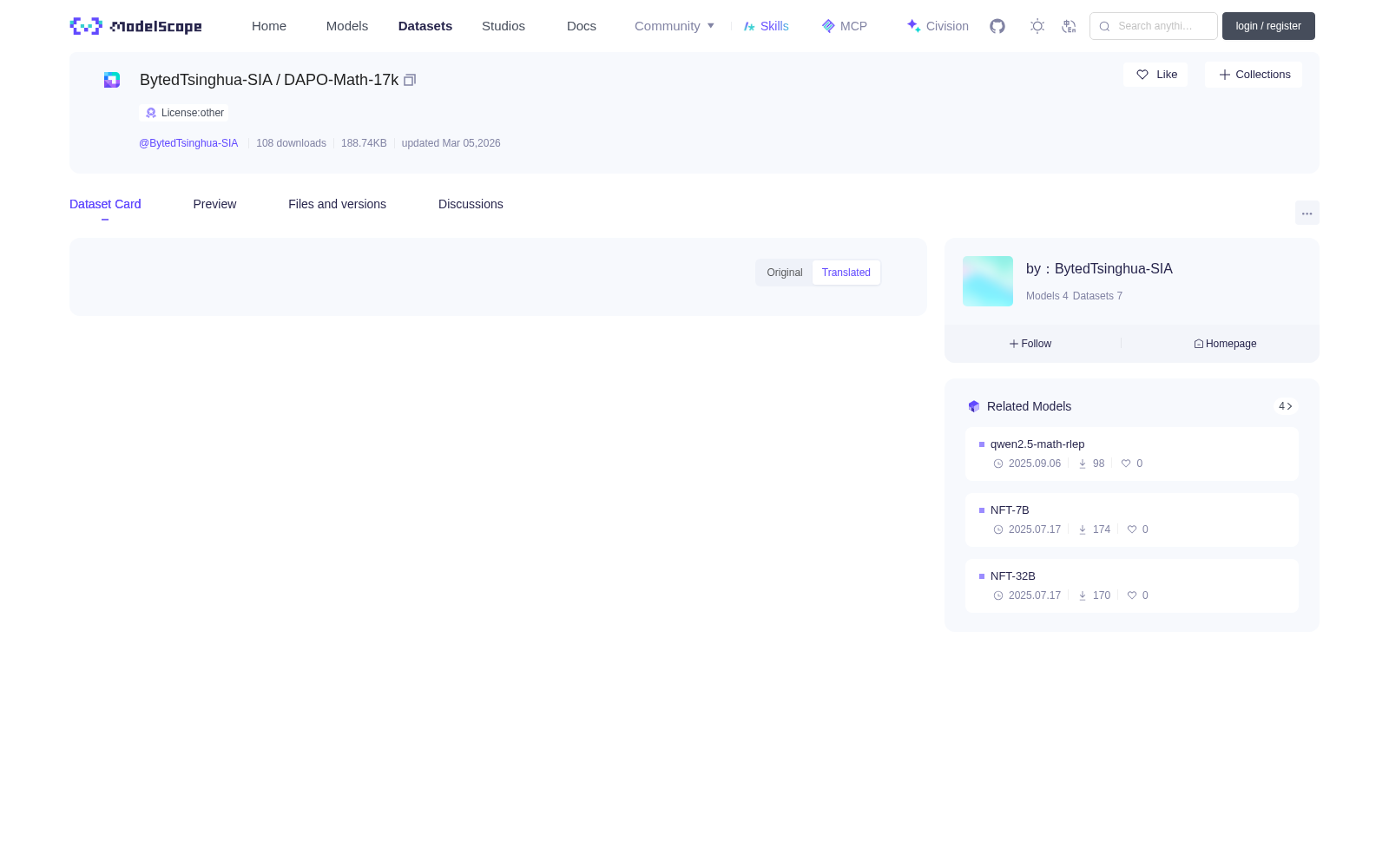Click the 'Models 4' count text
Viewport: 1389px width, 868px height.
coord(1047,296)
